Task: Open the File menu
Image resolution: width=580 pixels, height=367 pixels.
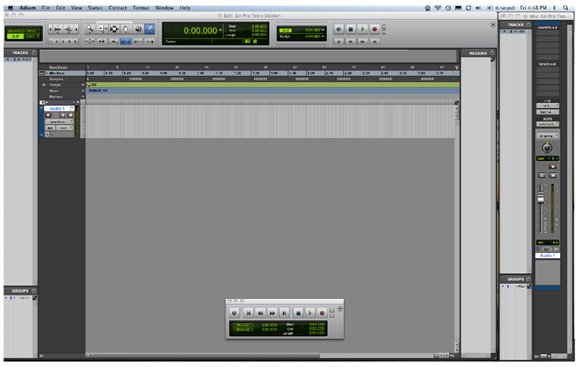Action: click(45, 8)
